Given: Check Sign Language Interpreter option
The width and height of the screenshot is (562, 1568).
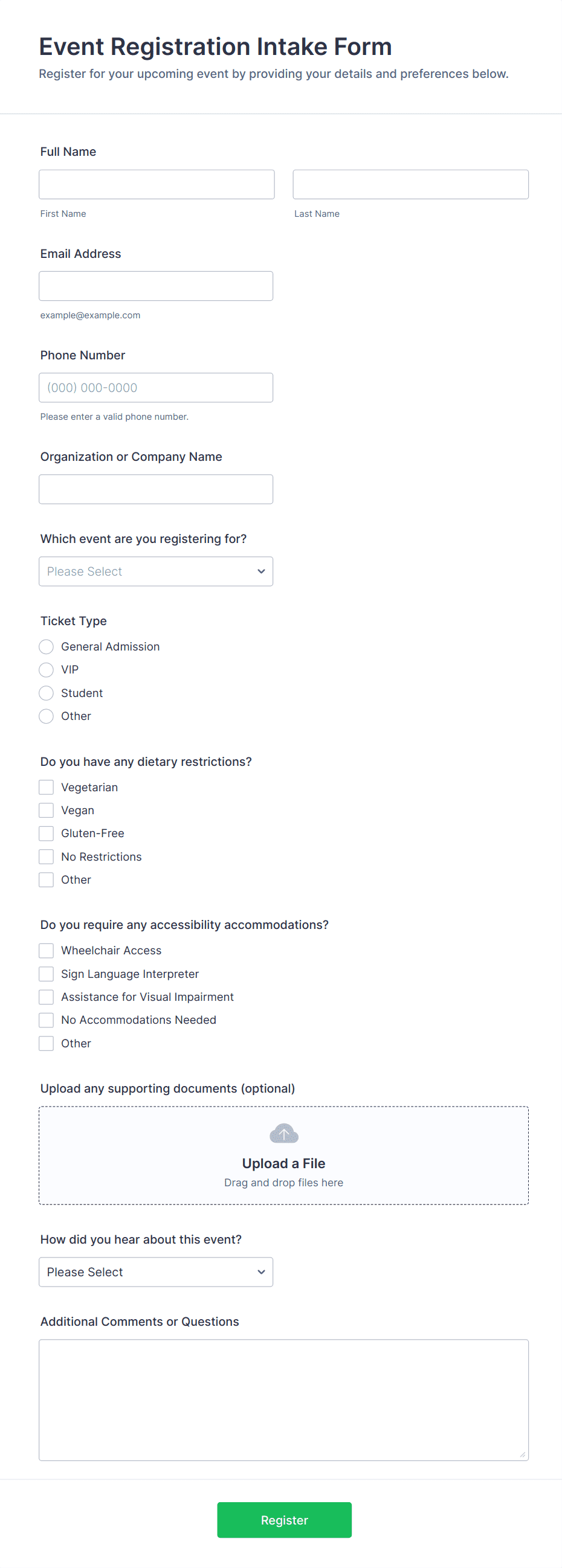Looking at the screenshot, I should pyautogui.click(x=47, y=974).
